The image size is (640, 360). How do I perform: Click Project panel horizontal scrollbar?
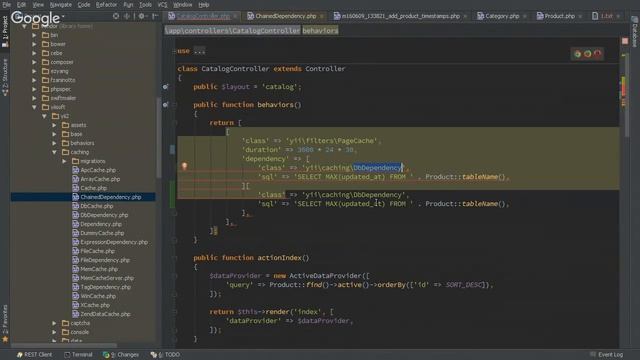point(63,345)
